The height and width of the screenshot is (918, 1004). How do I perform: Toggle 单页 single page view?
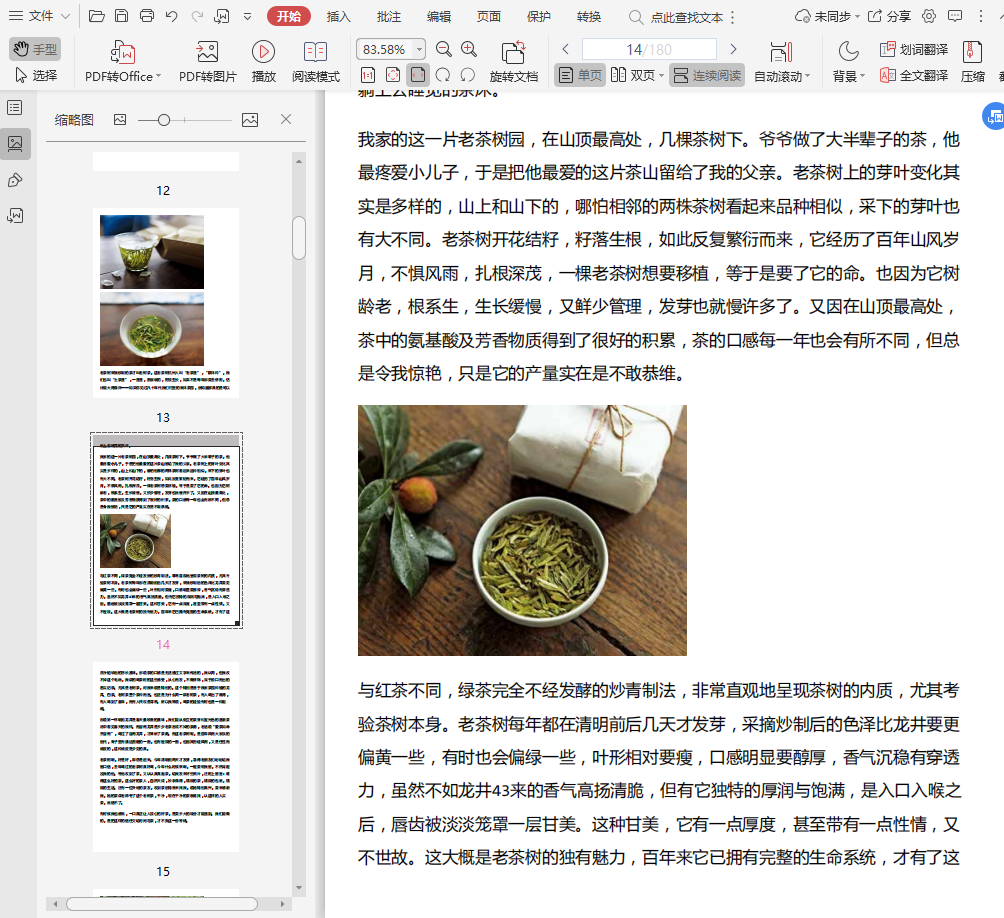[580, 76]
